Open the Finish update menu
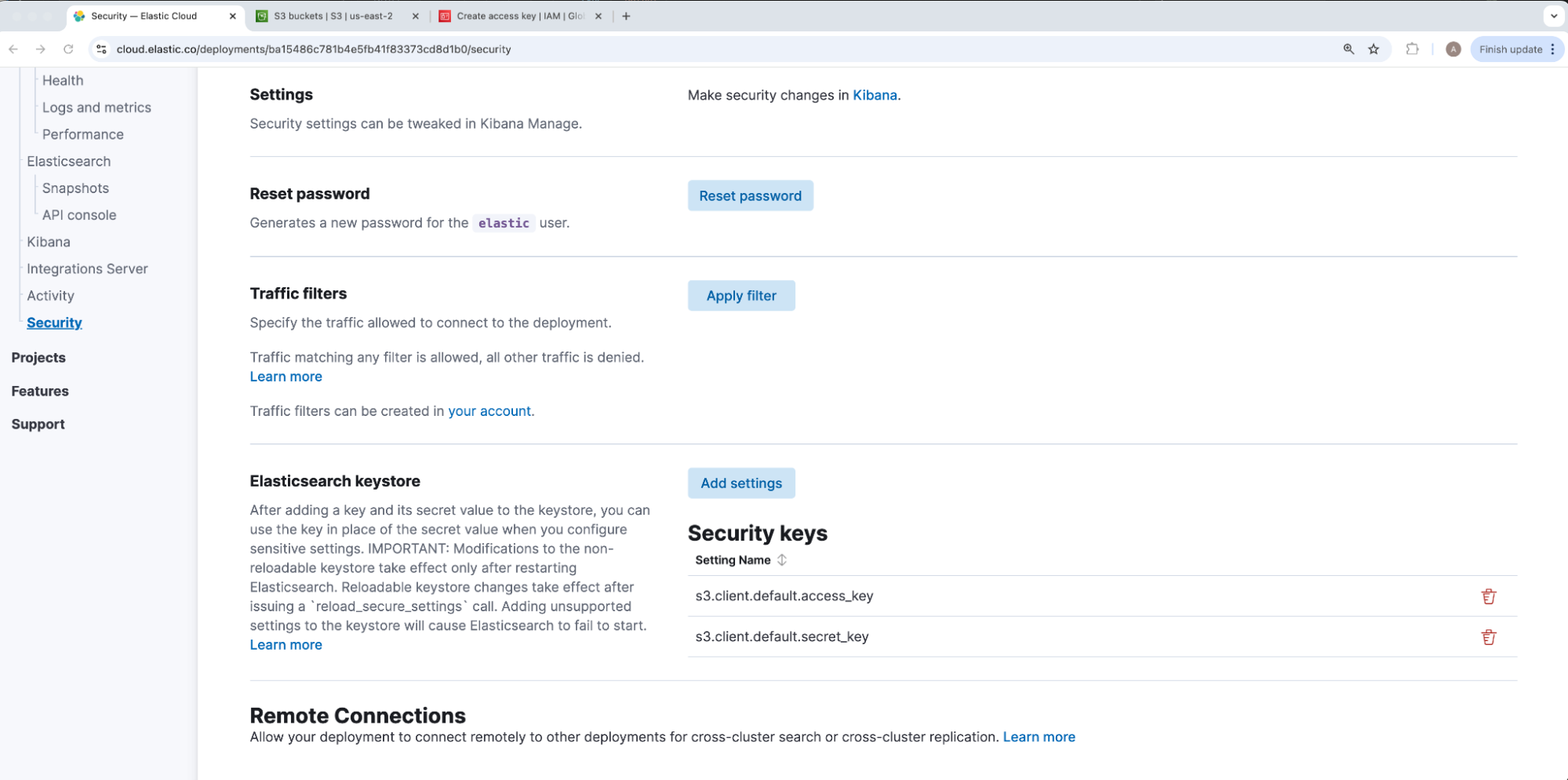The image size is (1568, 780). click(1516, 49)
